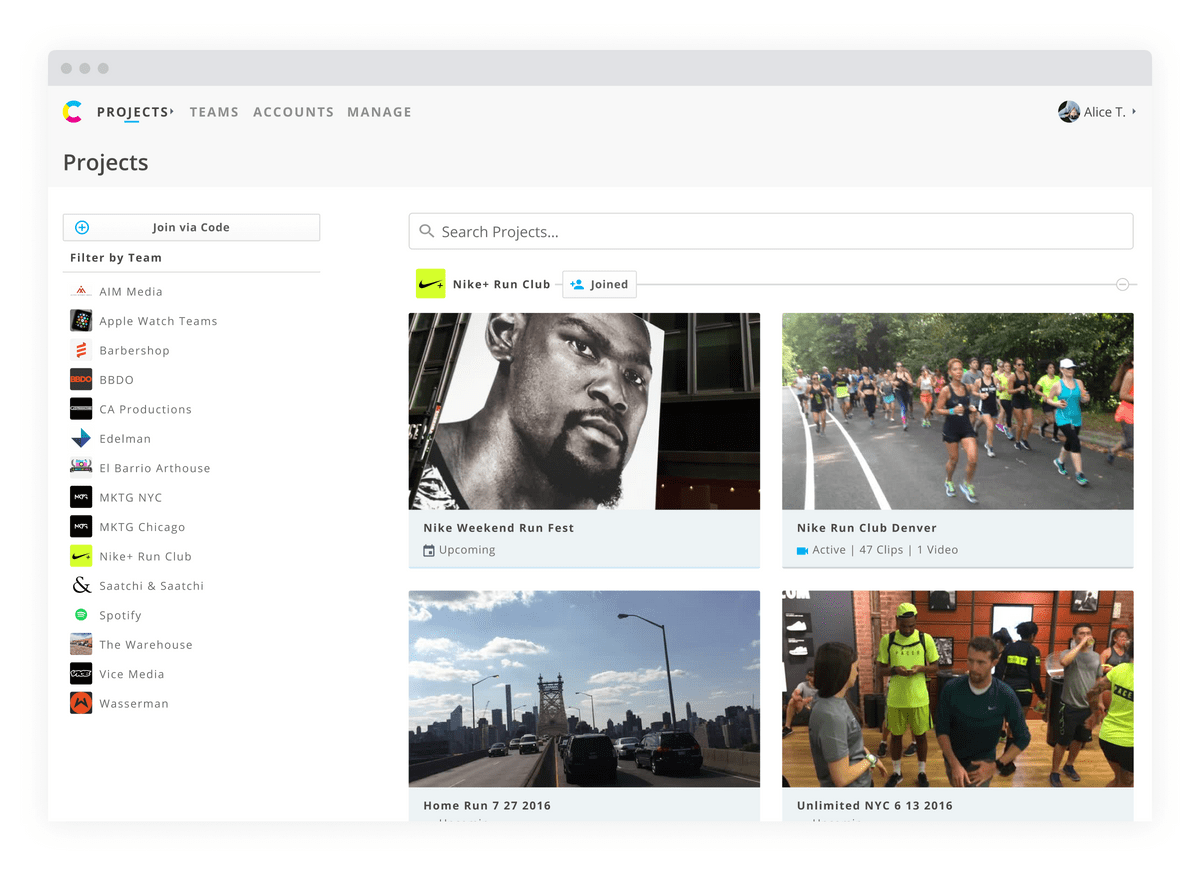Image resolution: width=1200 pixels, height=872 pixels.
Task: Open the Unlimited NYC 6 13 2016 thumbnail
Action: tap(958, 689)
